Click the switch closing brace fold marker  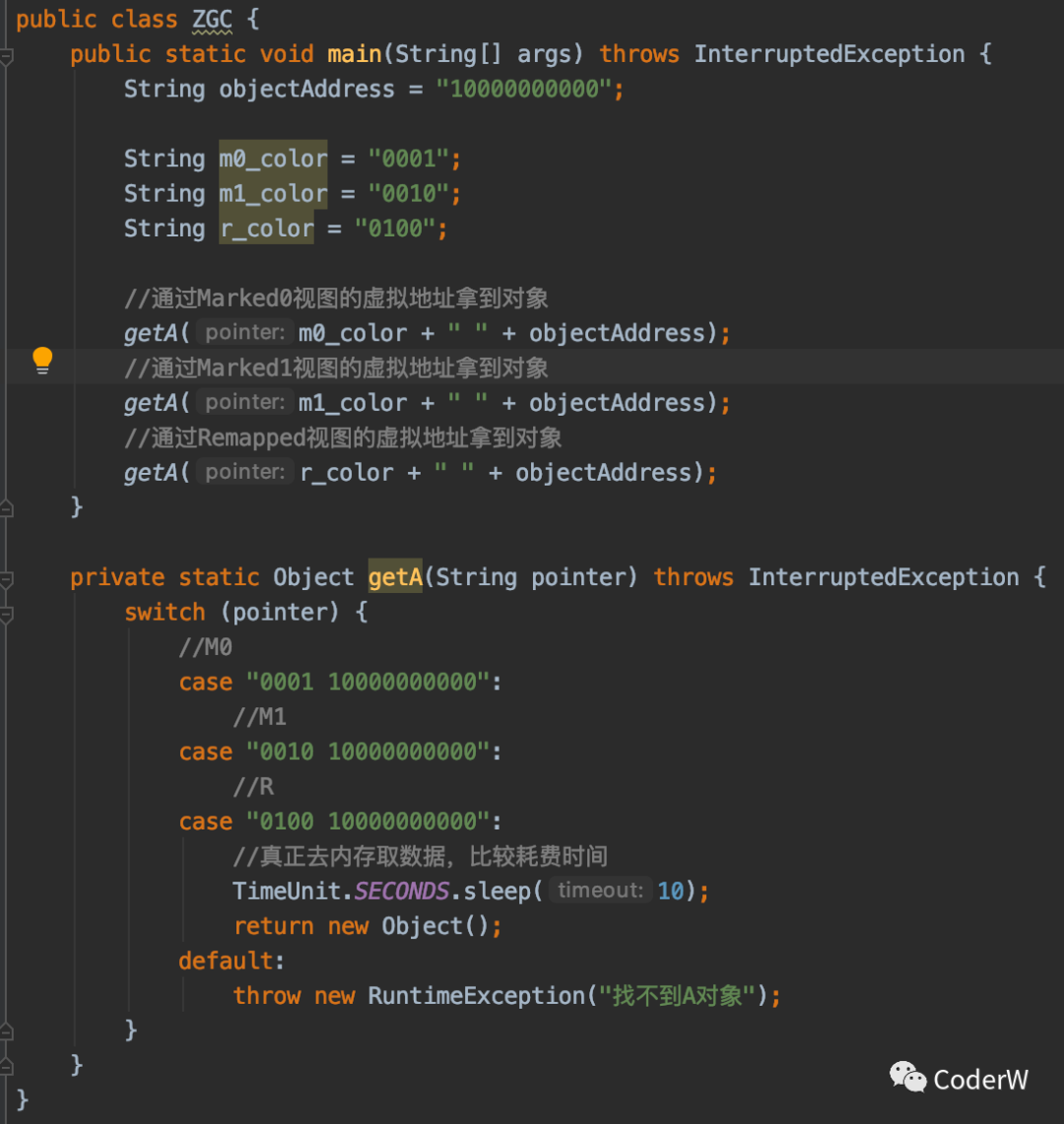[6, 1031]
